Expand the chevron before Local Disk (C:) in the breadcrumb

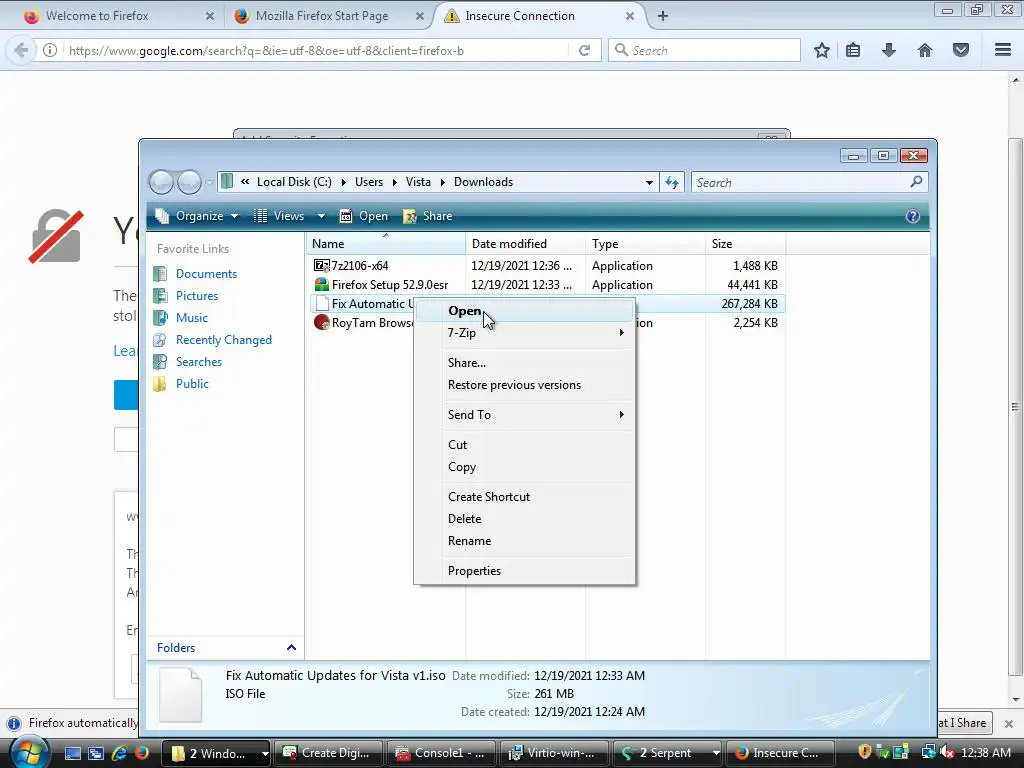point(245,182)
